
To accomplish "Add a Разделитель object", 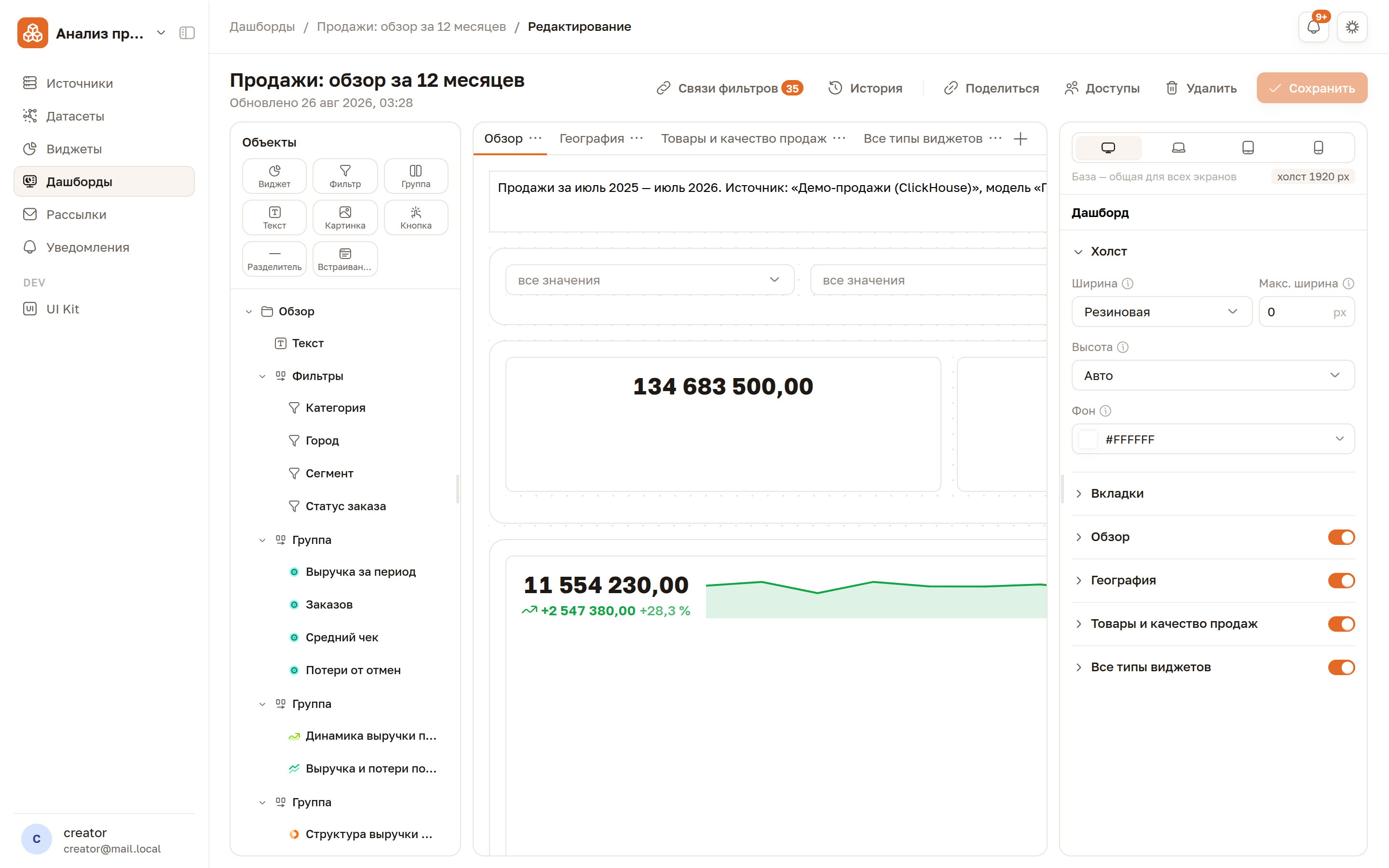I will click(274, 258).
